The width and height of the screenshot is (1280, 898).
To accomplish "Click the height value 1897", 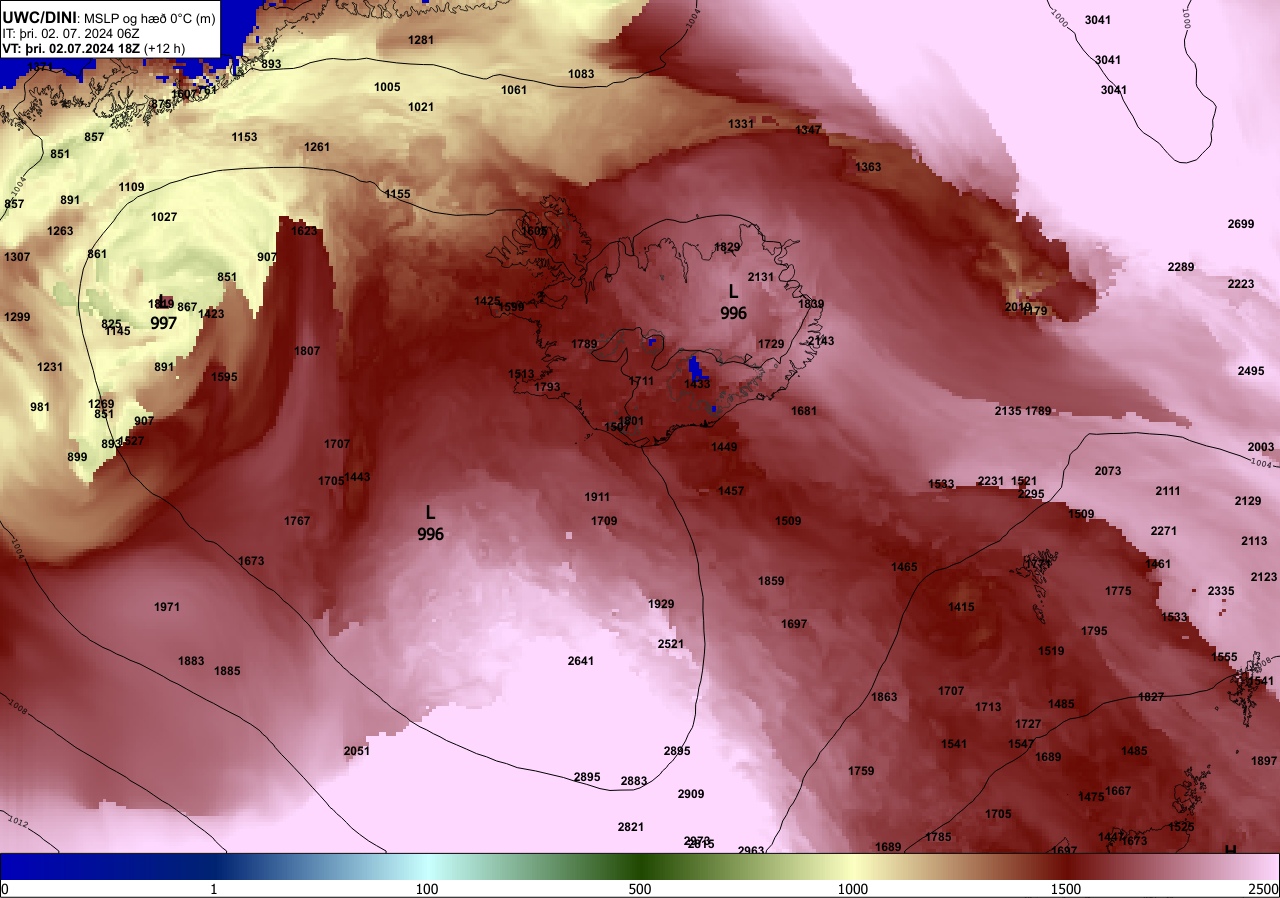I will (1264, 761).
